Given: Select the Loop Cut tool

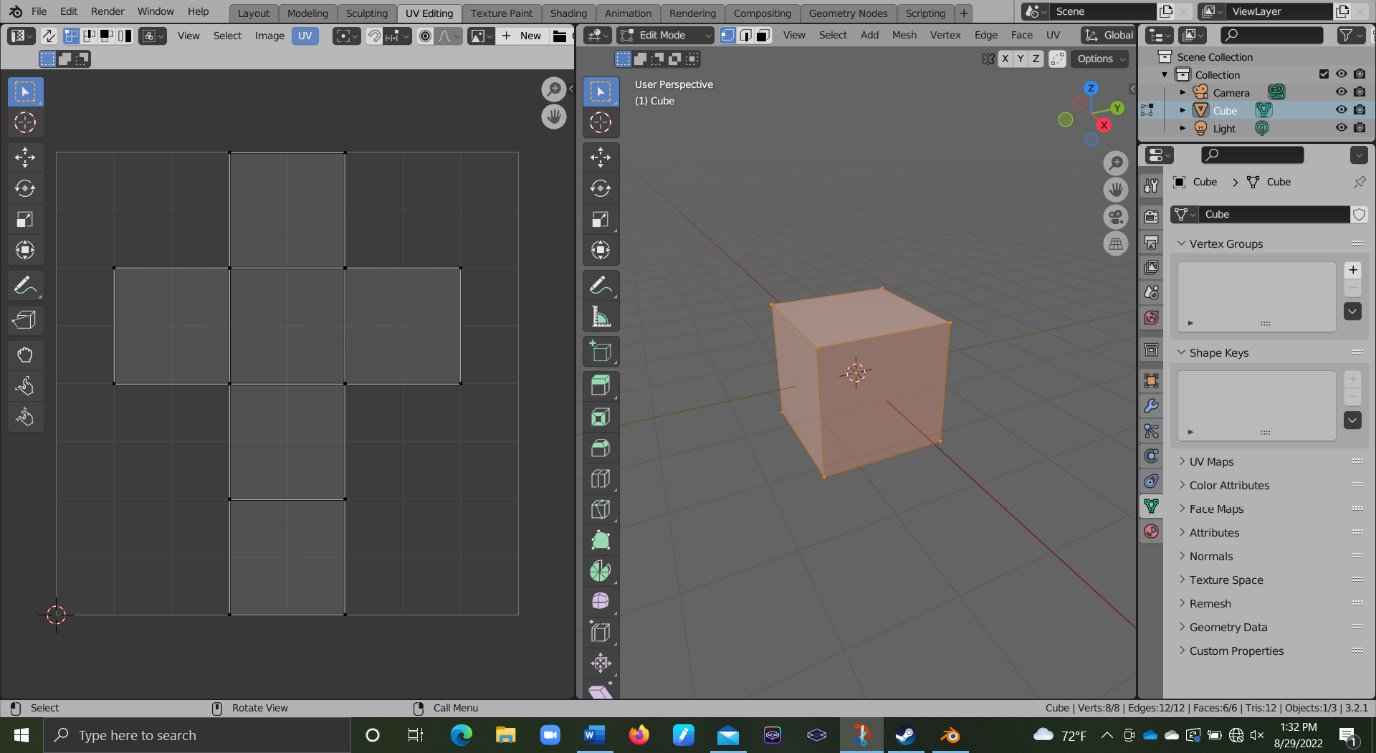Looking at the screenshot, I should (601, 478).
